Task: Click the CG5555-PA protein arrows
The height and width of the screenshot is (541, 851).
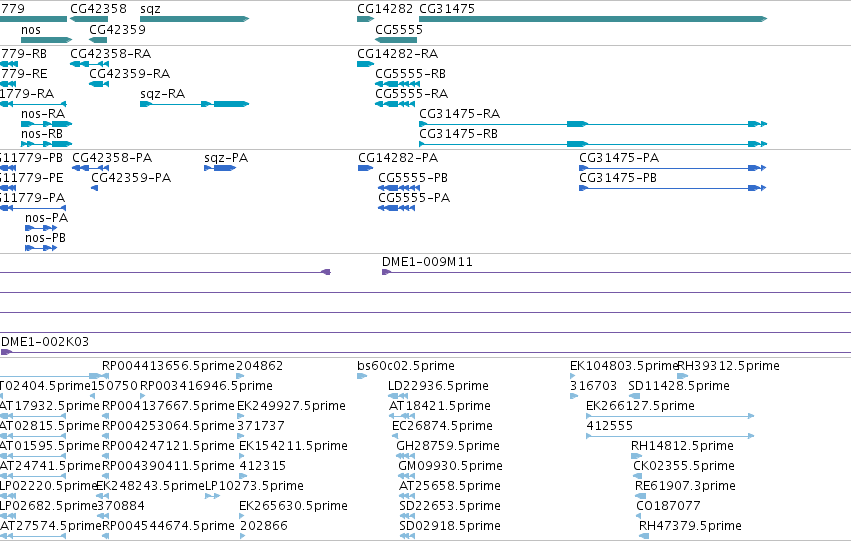Action: (397, 208)
